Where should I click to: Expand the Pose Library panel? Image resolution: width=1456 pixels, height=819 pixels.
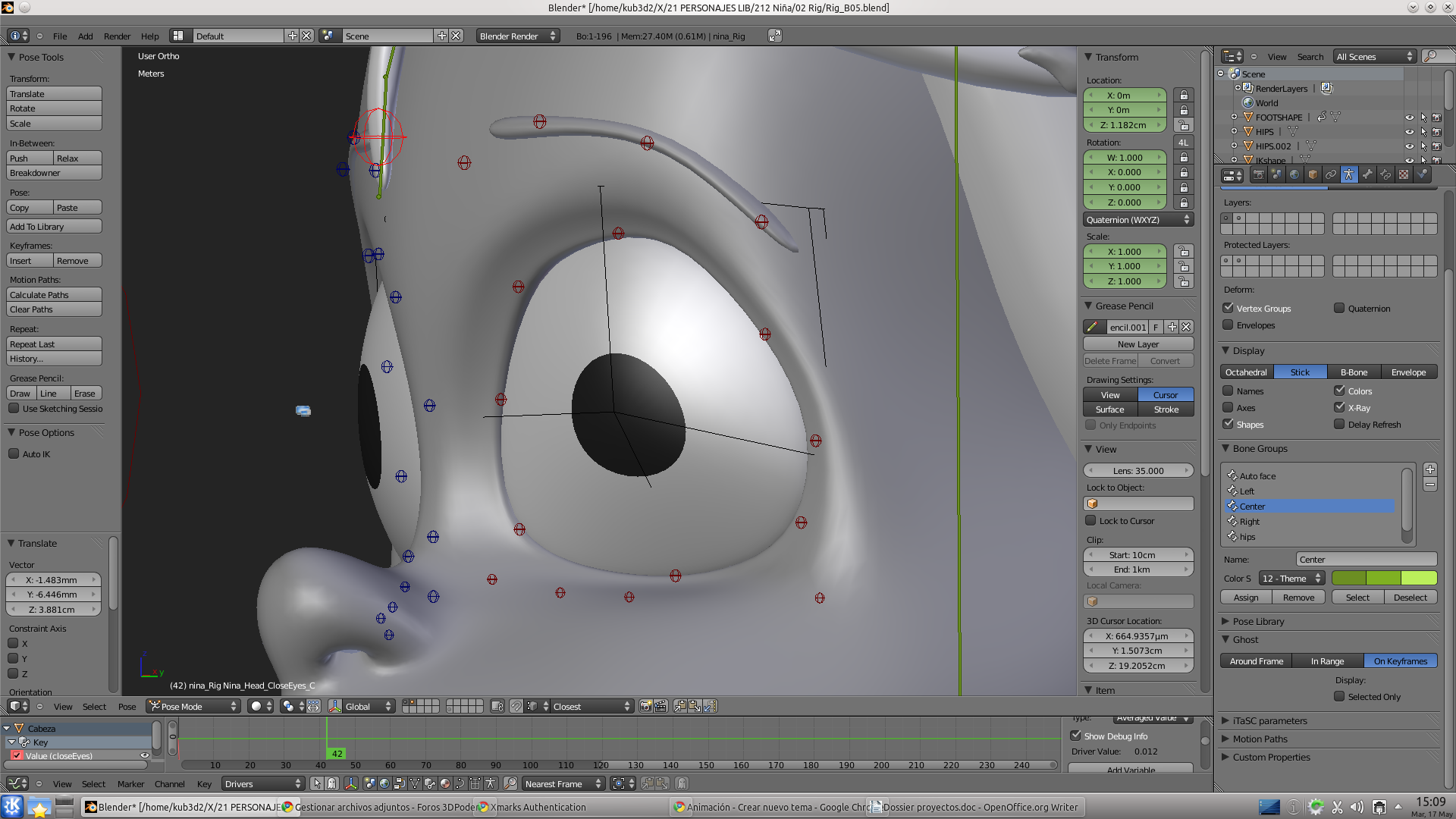[1258, 621]
